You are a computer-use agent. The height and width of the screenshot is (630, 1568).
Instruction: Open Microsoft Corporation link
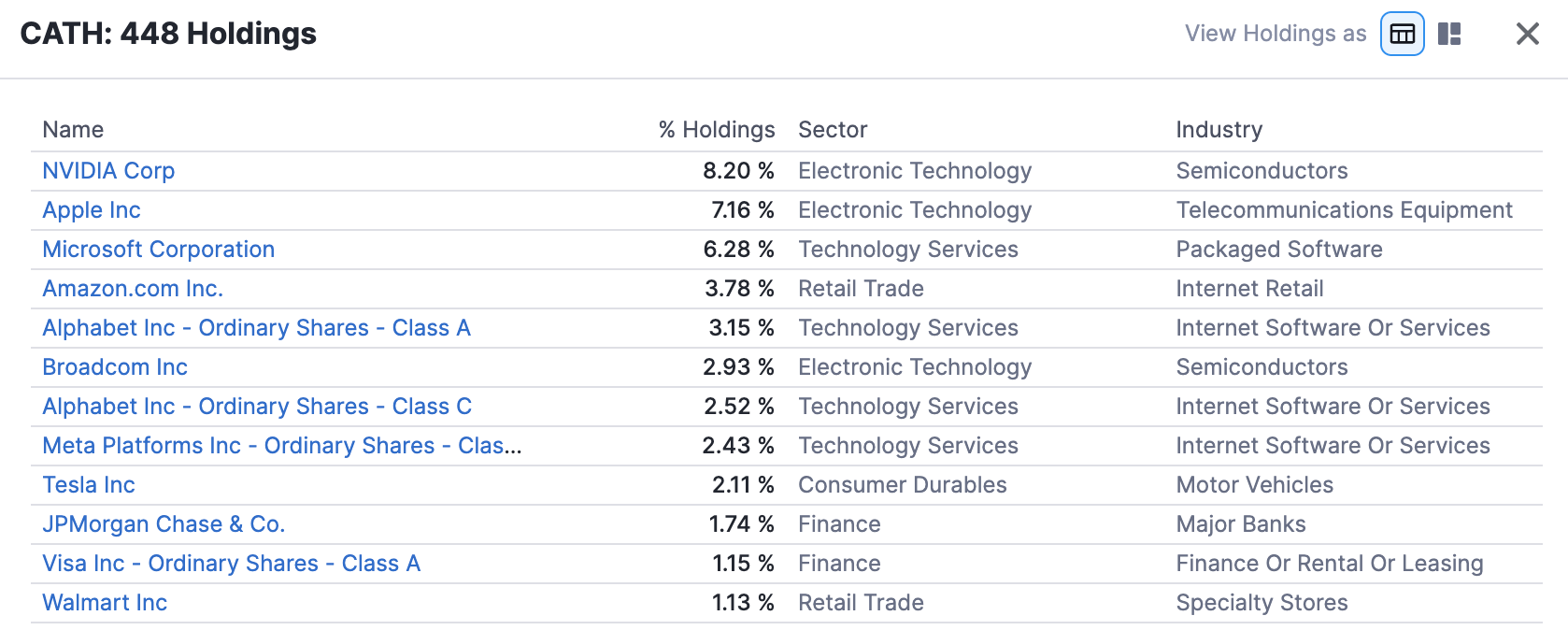point(159,250)
